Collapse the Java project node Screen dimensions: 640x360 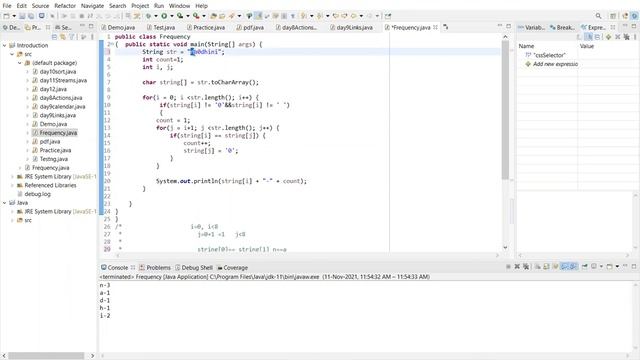(4, 202)
